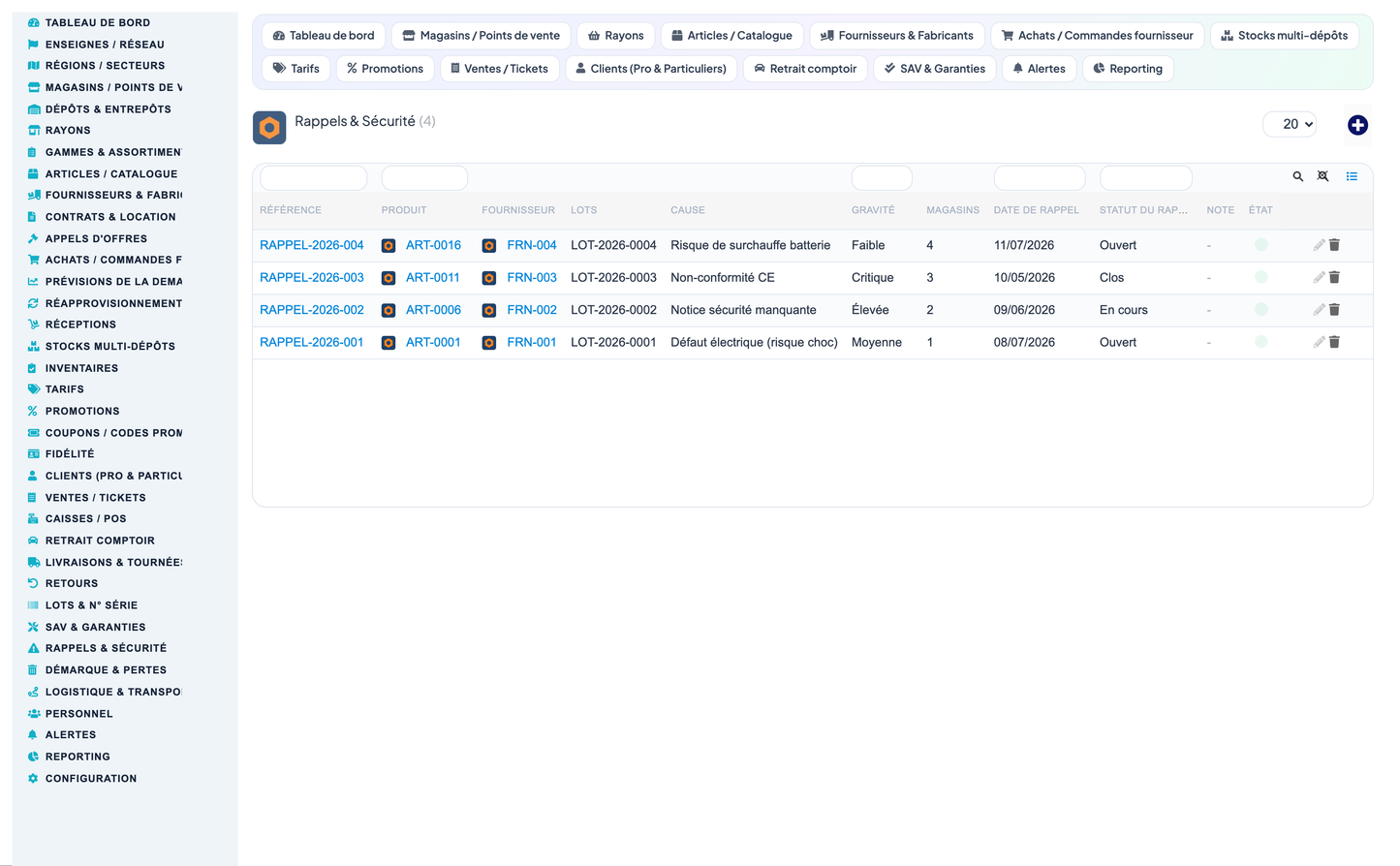The image size is (1400, 866).
Task: Open the RAPPEL-2026-002 reference link
Action: (312, 310)
